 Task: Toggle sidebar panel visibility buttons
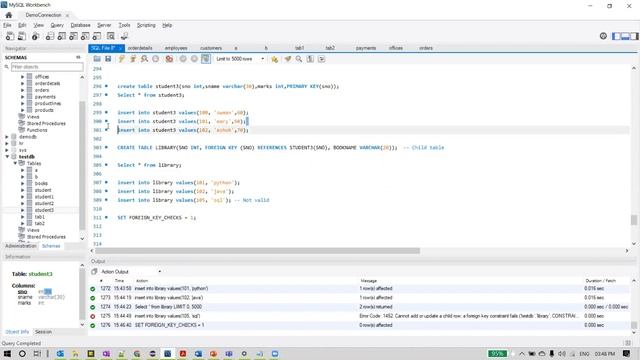click(x=625, y=36)
